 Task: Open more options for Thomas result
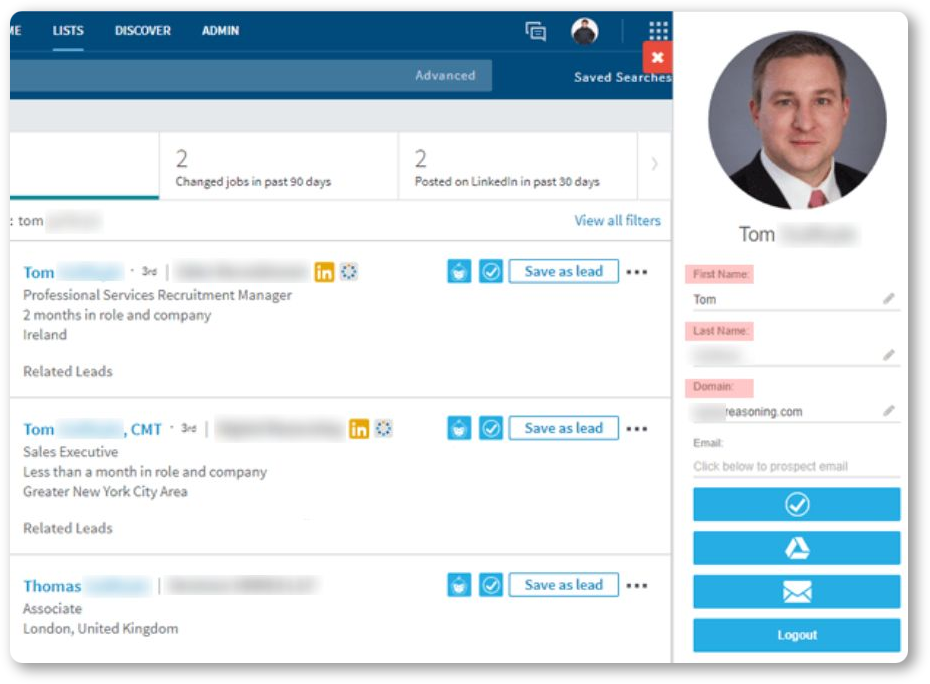tap(636, 586)
